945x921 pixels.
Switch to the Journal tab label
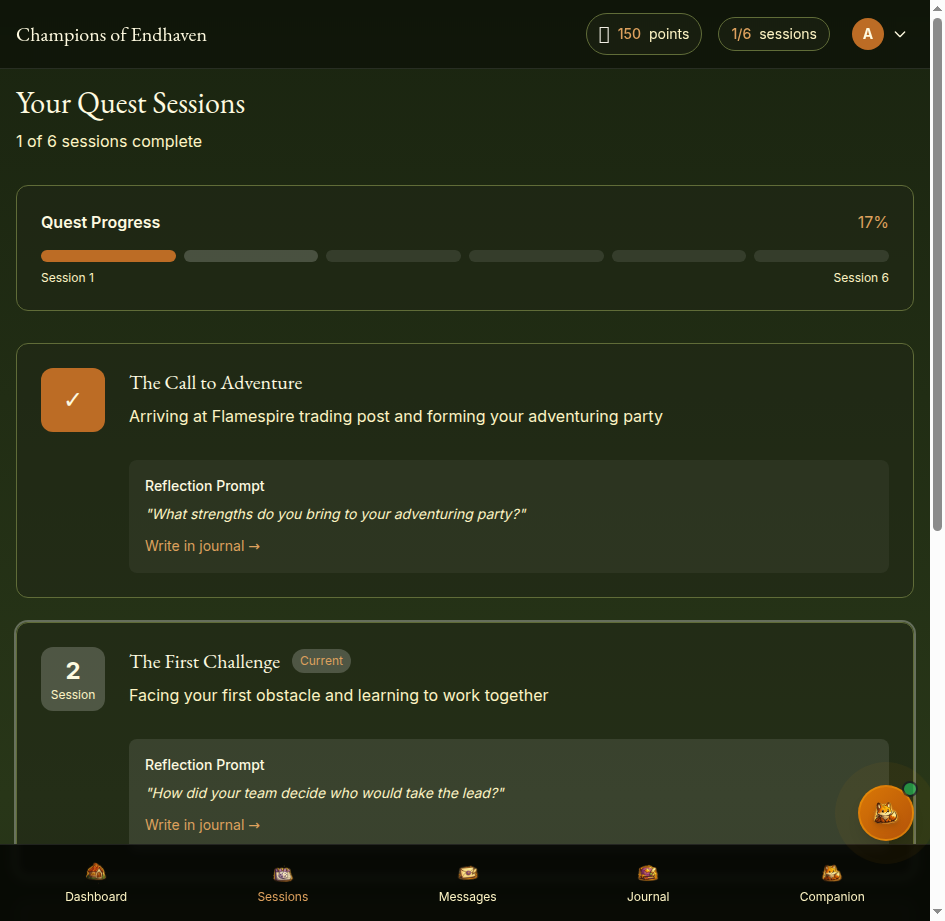click(x=648, y=897)
